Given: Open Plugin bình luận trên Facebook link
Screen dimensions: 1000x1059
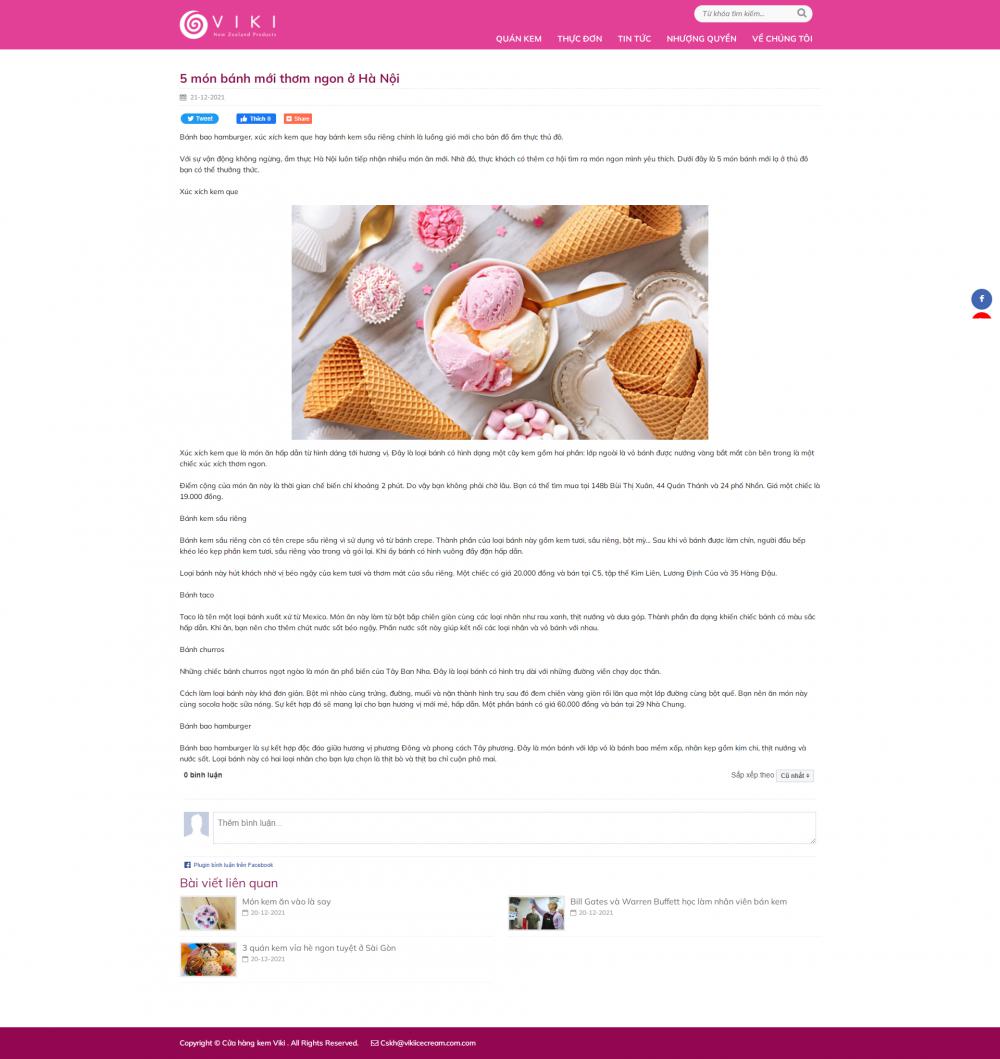Looking at the screenshot, I should 233,864.
